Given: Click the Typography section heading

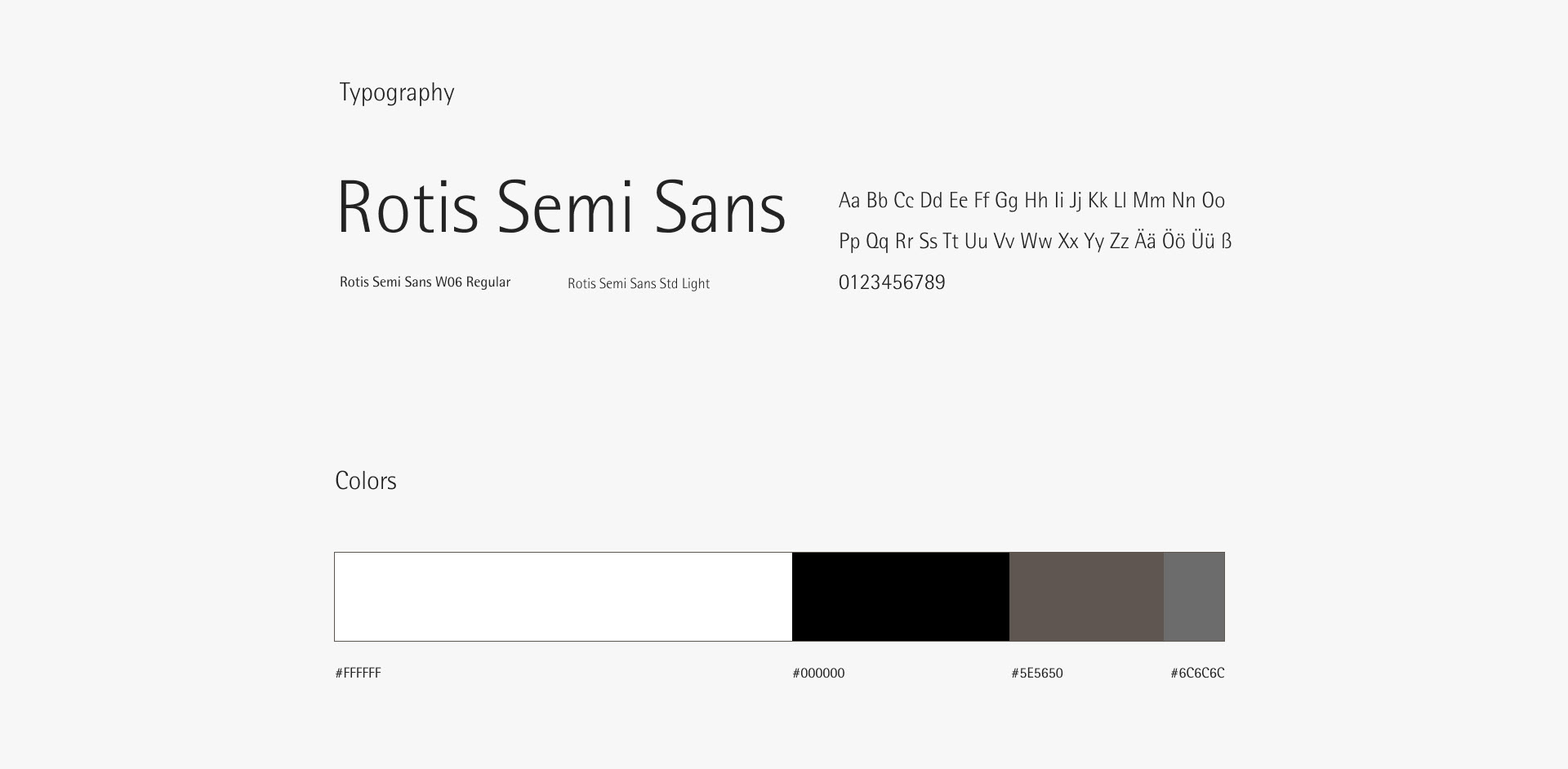Looking at the screenshot, I should click(x=397, y=93).
